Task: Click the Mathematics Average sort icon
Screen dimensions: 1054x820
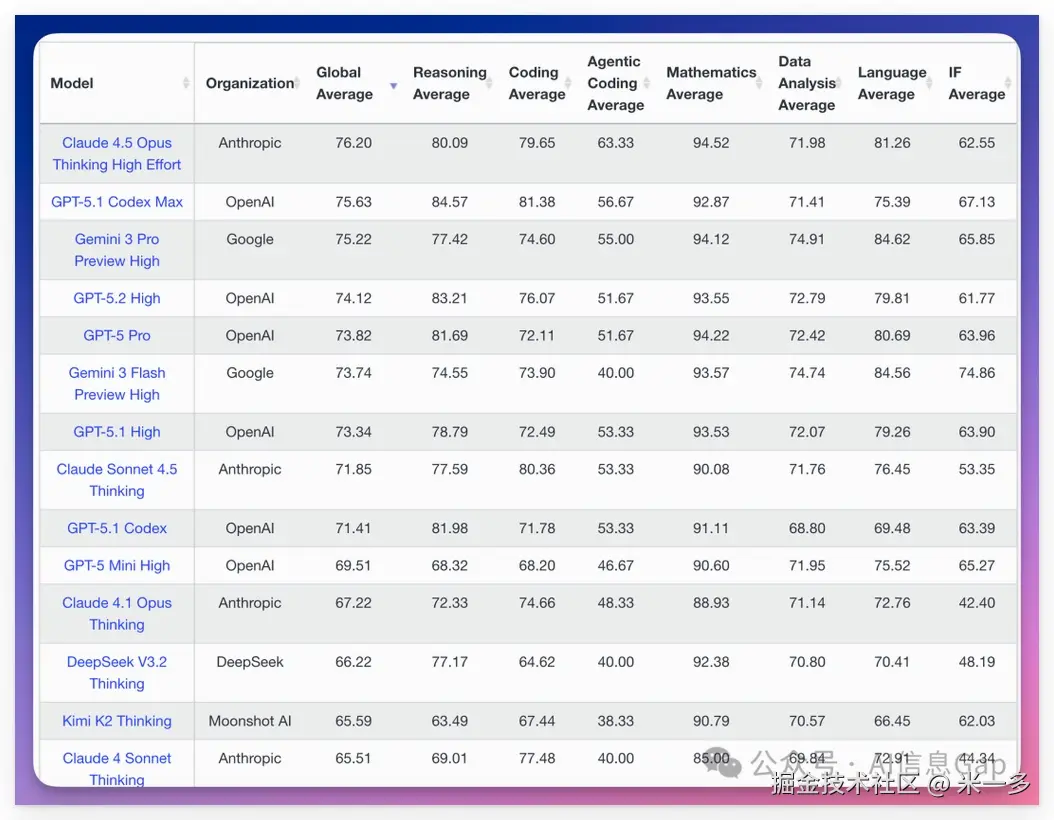Action: coord(760,83)
